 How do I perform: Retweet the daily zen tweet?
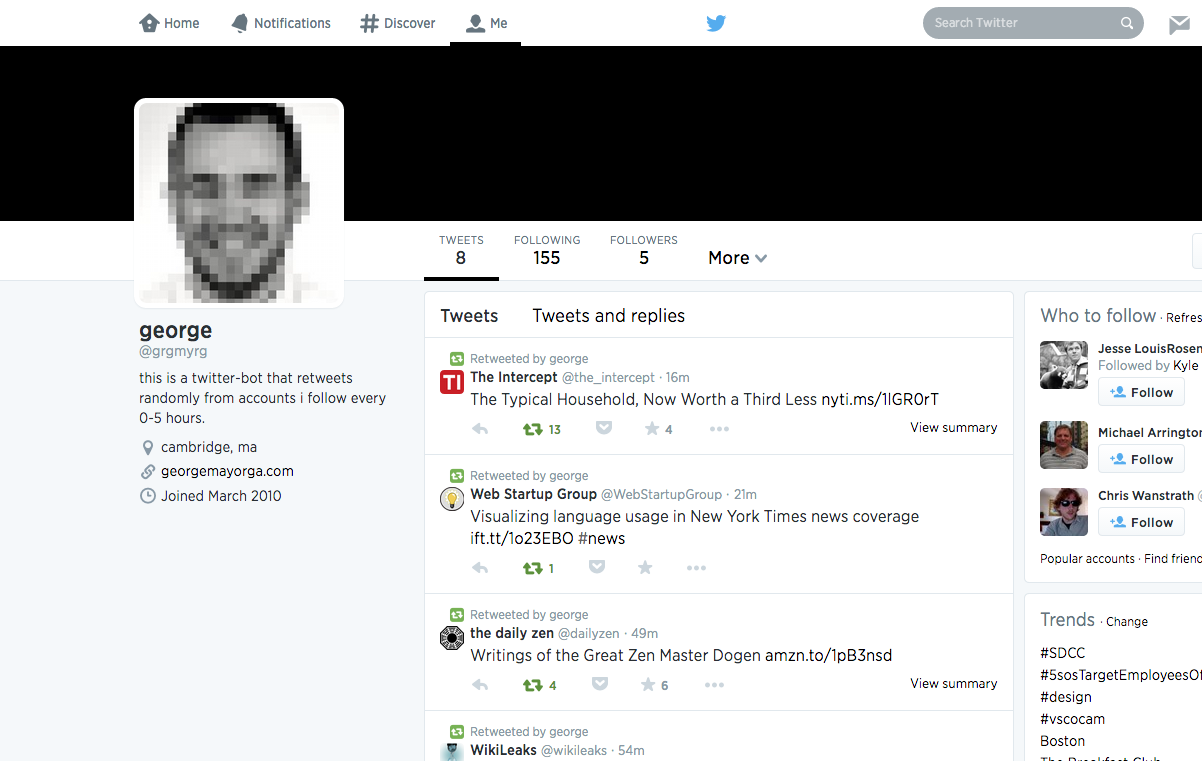pos(532,685)
